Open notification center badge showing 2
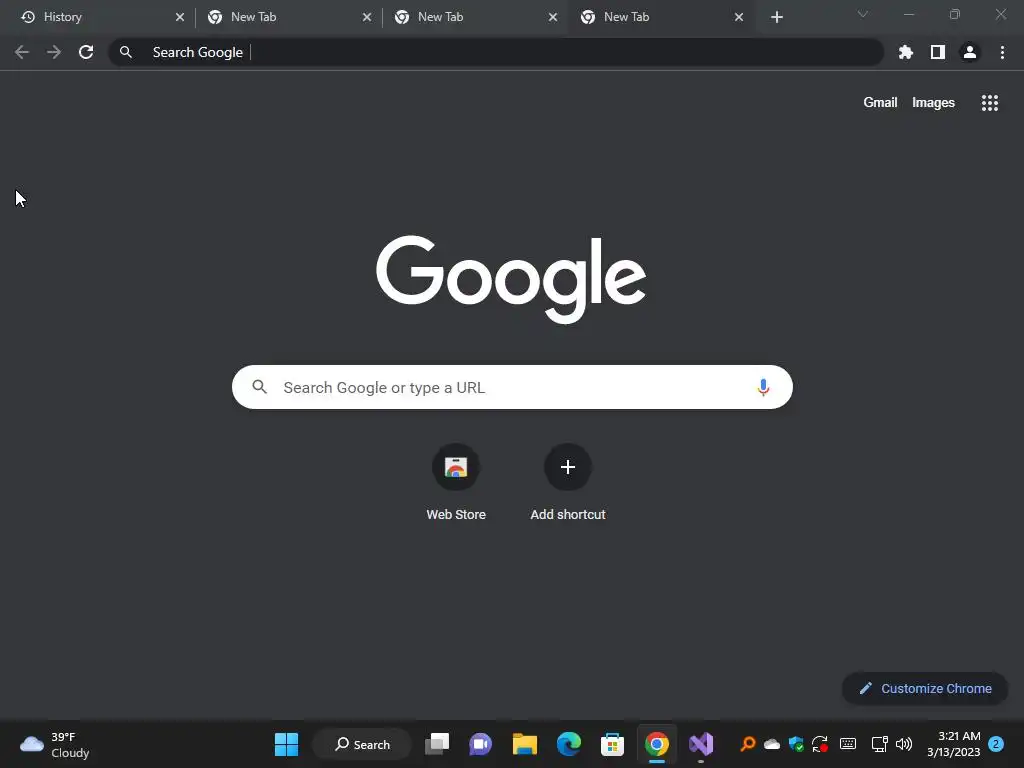The height and width of the screenshot is (768, 1024). (x=996, y=744)
